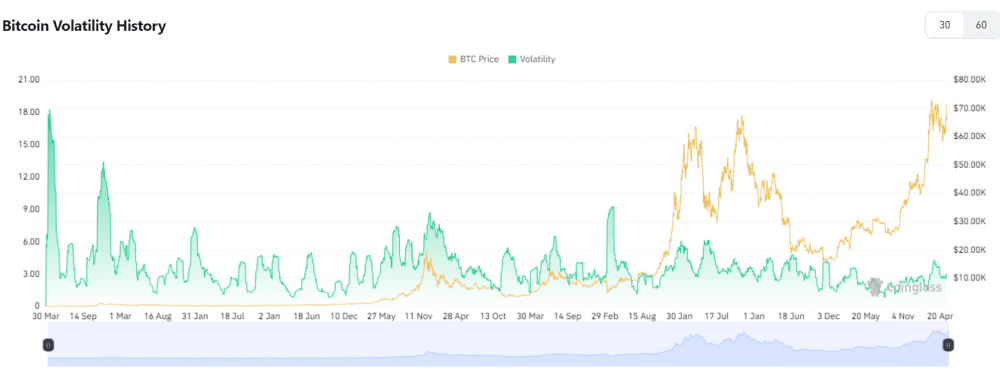Click the 15 Aug x-axis label
This screenshot has height=389, width=1000.
point(642,316)
